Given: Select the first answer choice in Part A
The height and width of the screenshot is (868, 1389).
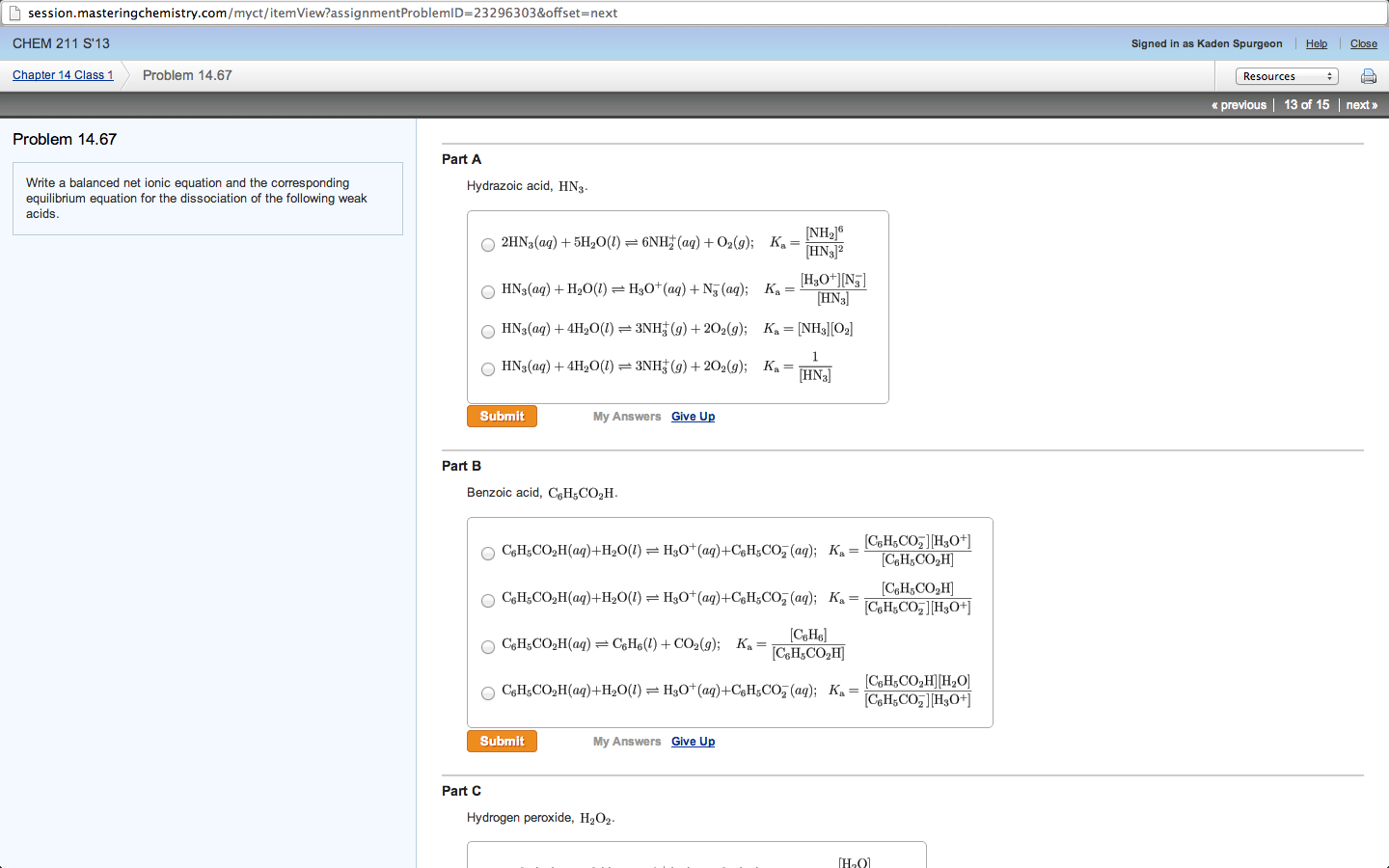Looking at the screenshot, I should tap(487, 245).
